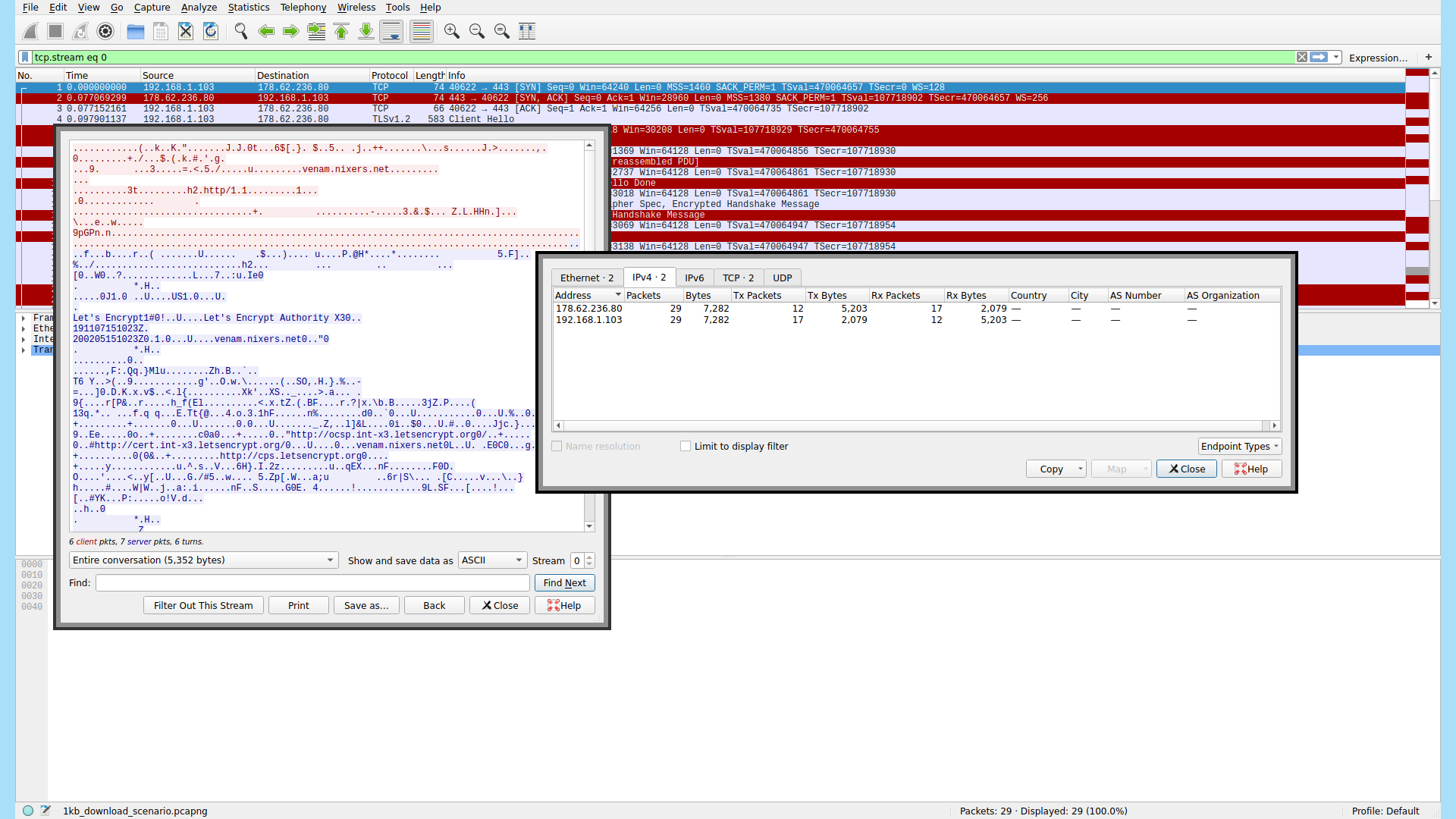Click the filter bookmark icon
The width and height of the screenshot is (1456, 819).
tap(25, 57)
